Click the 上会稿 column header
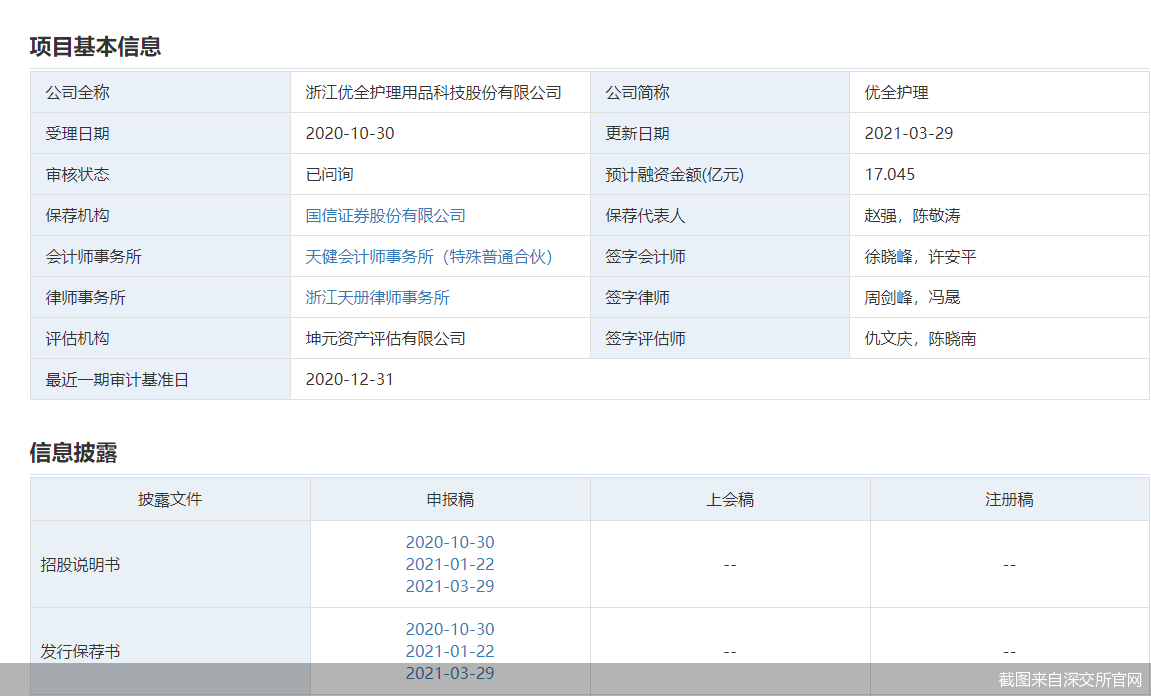 pyautogui.click(x=730, y=499)
